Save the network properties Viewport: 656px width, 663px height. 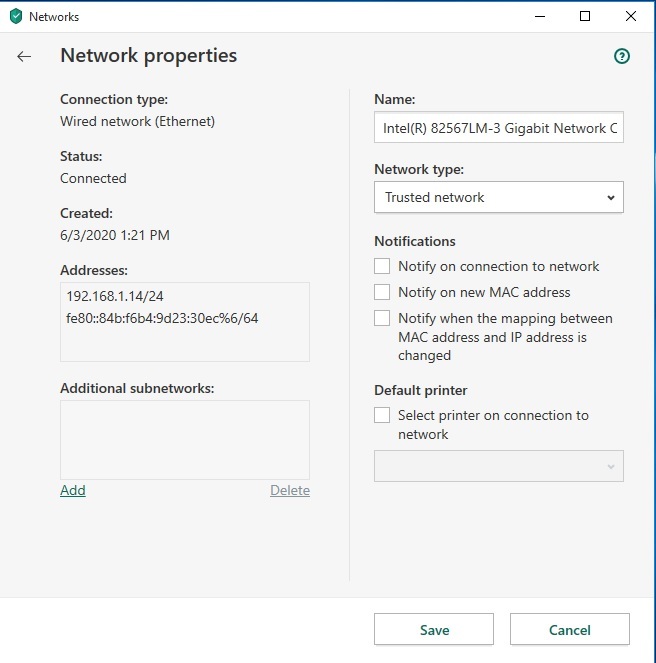434,629
